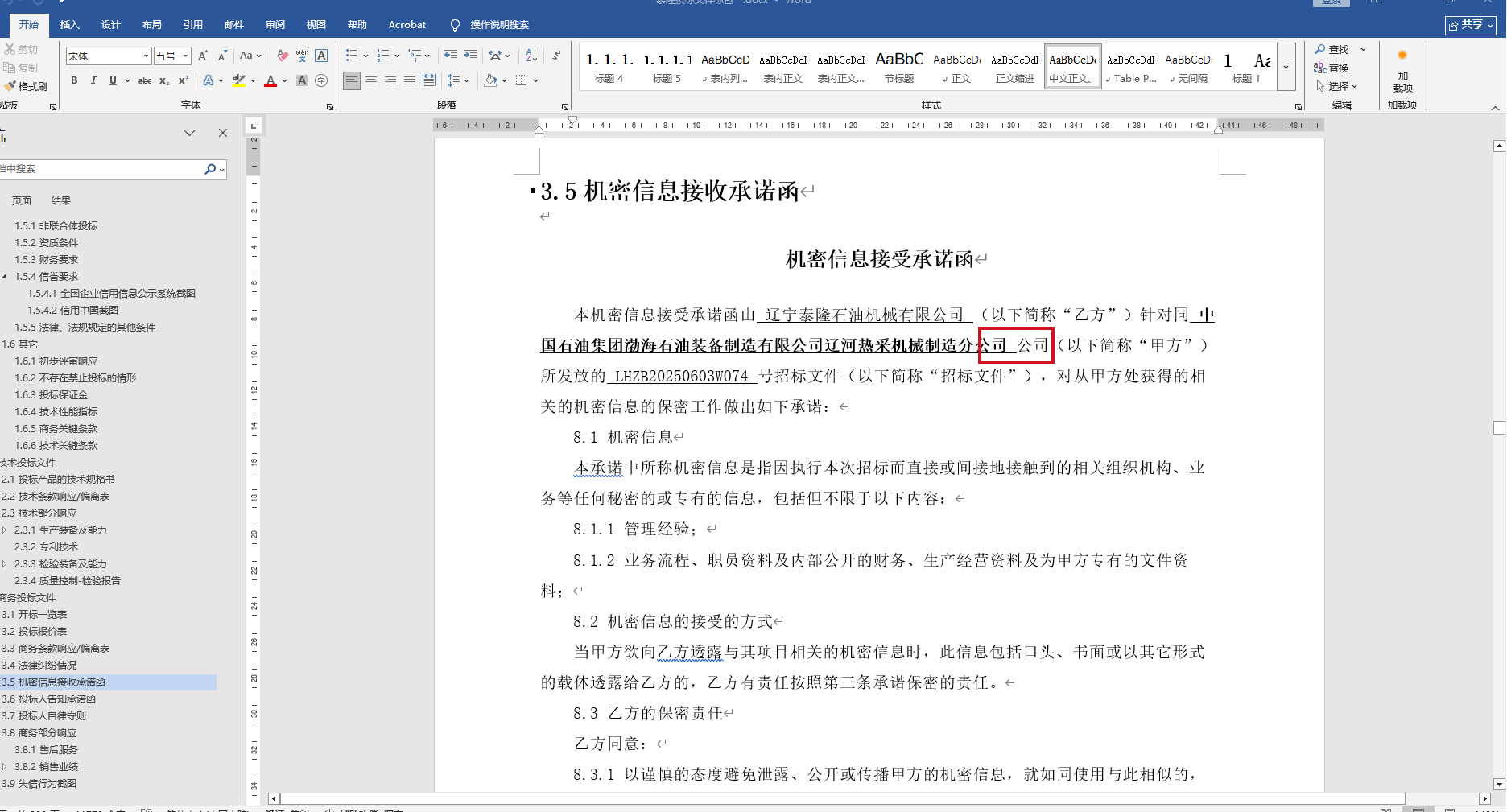Open the font size dropdown

186,56
